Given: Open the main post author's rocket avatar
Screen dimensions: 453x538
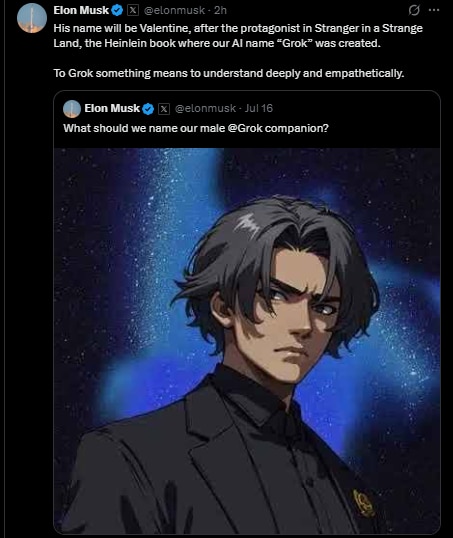Looking at the screenshot, I should point(32,18).
